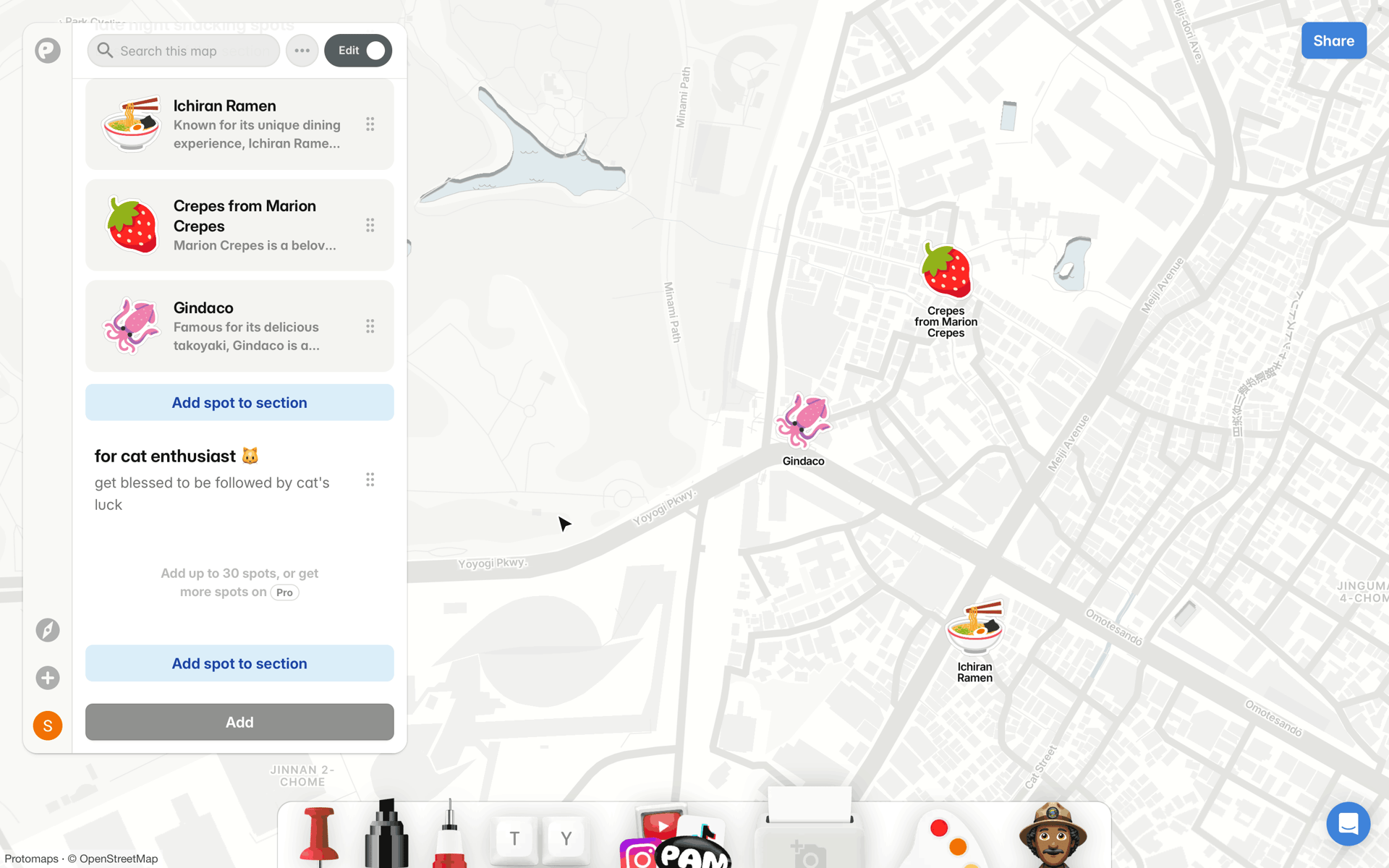Image resolution: width=1389 pixels, height=868 pixels.
Task: Open the Protomaps attribution link
Action: (31, 859)
